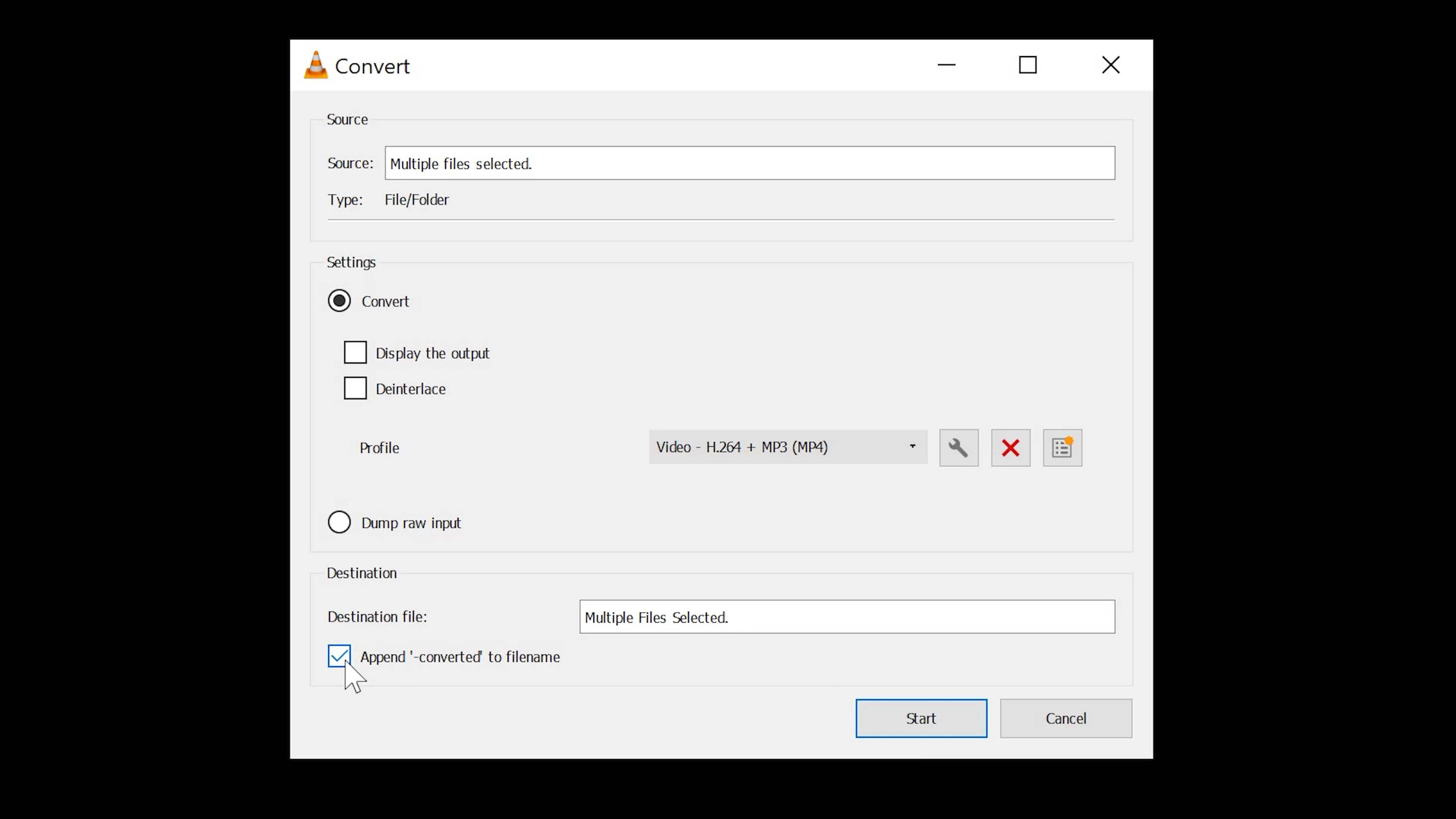The width and height of the screenshot is (1456, 819).
Task: Select the Convert radio button
Action: 339,301
